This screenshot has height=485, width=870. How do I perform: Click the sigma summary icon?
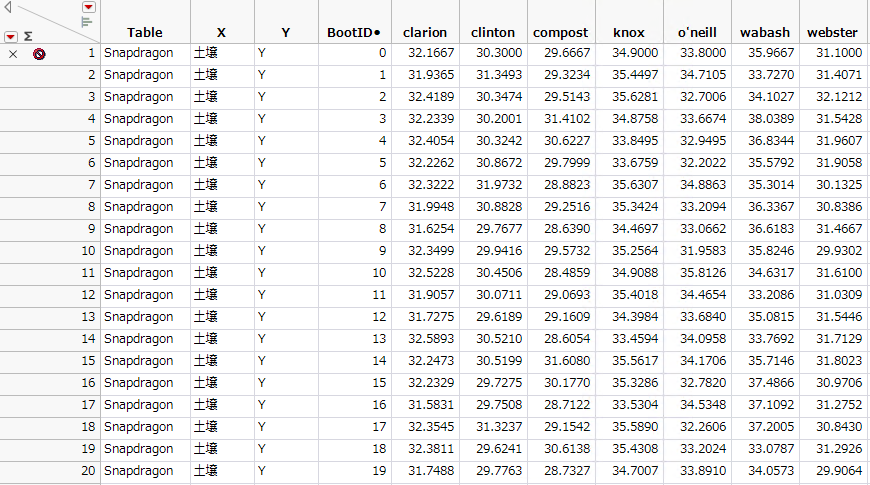tap(28, 37)
